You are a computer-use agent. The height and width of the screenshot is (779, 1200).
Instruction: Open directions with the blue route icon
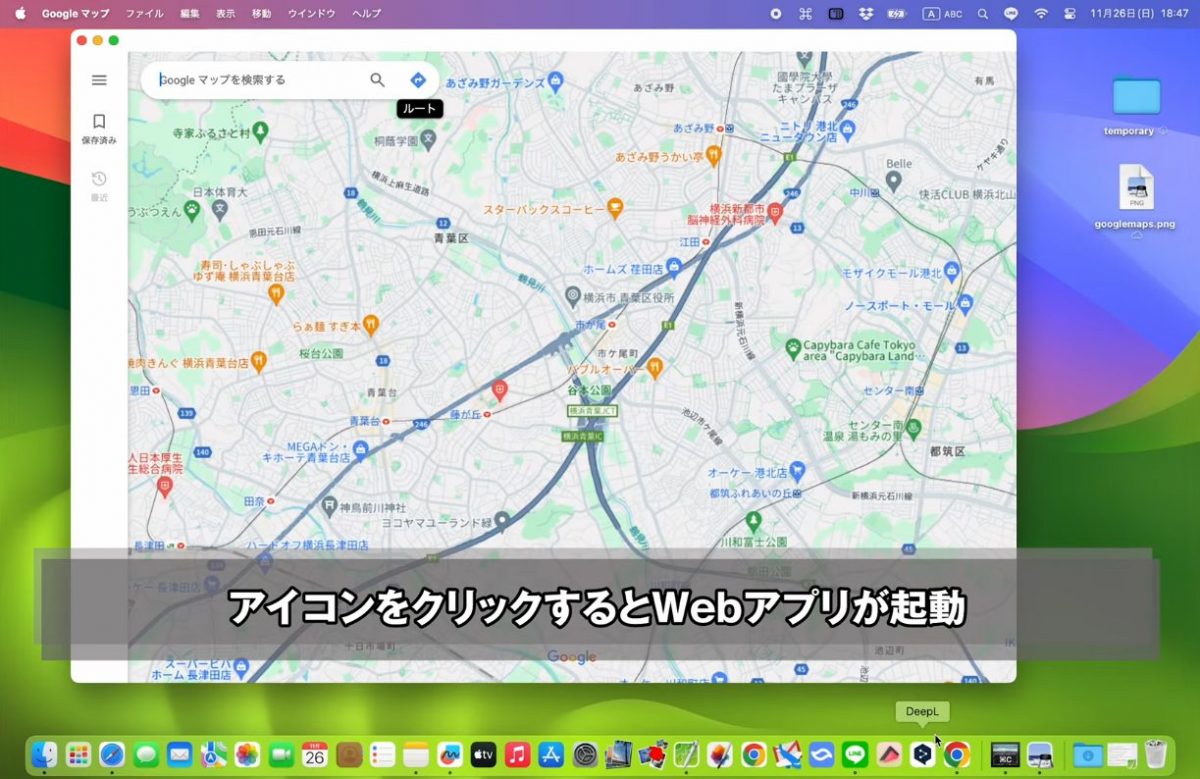click(x=418, y=80)
